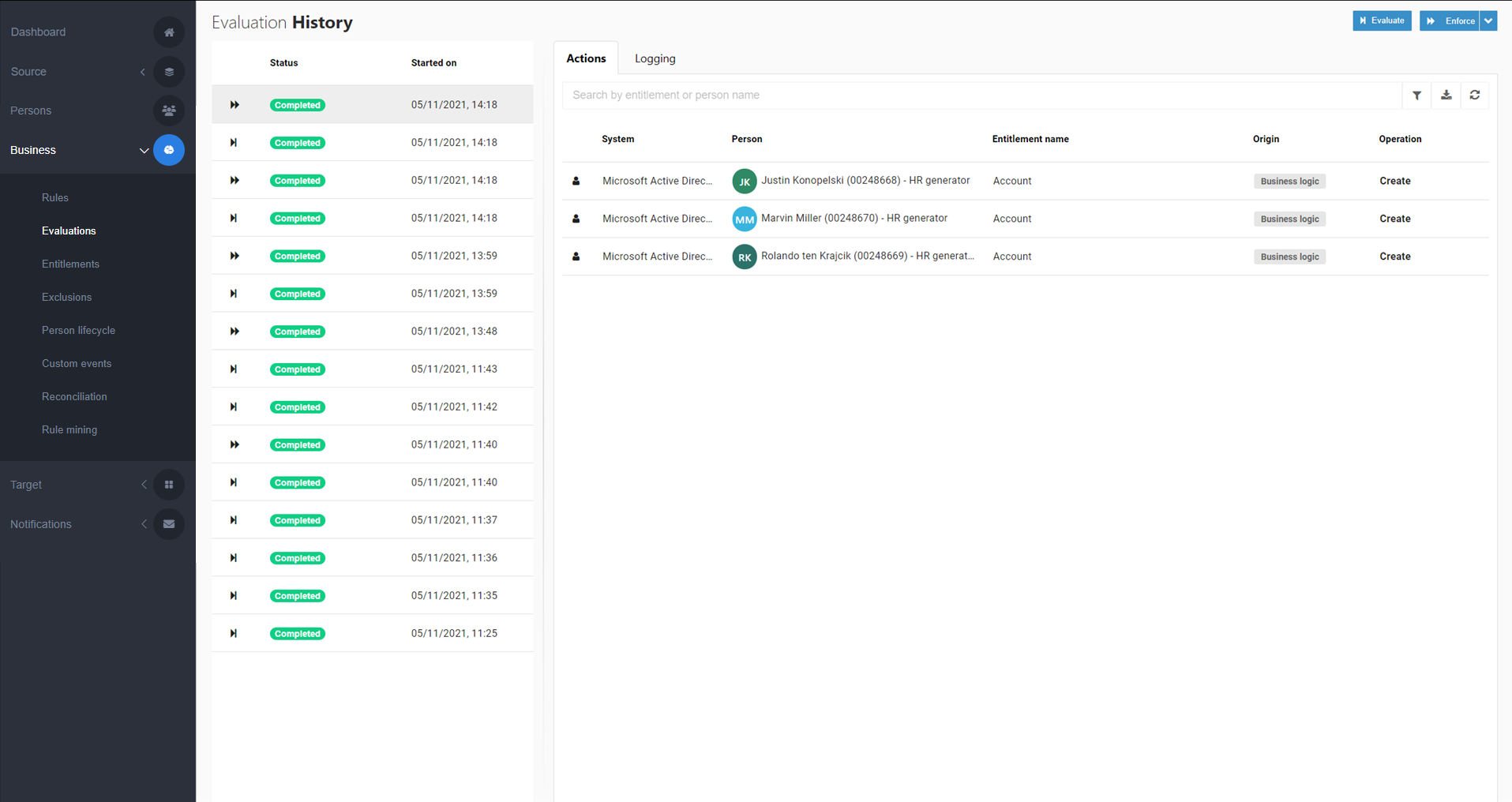Click the refresh icon in Actions panel

(1474, 96)
